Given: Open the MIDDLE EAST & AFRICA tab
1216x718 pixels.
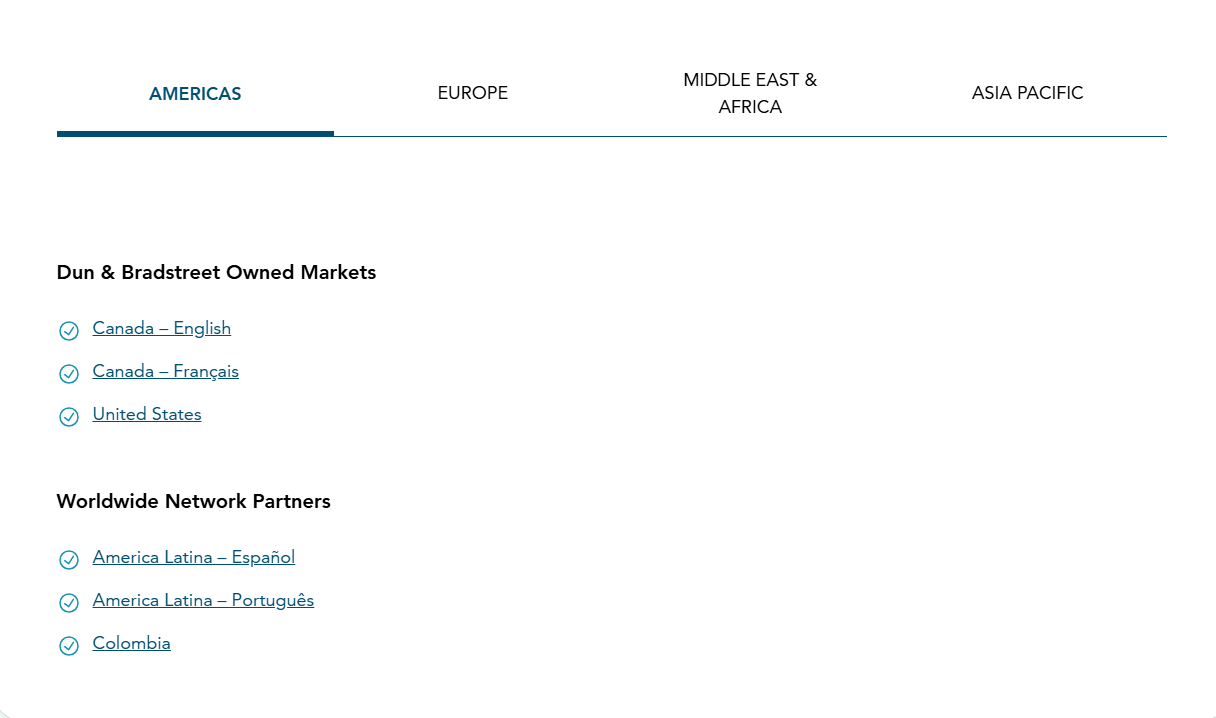Looking at the screenshot, I should tap(750, 93).
